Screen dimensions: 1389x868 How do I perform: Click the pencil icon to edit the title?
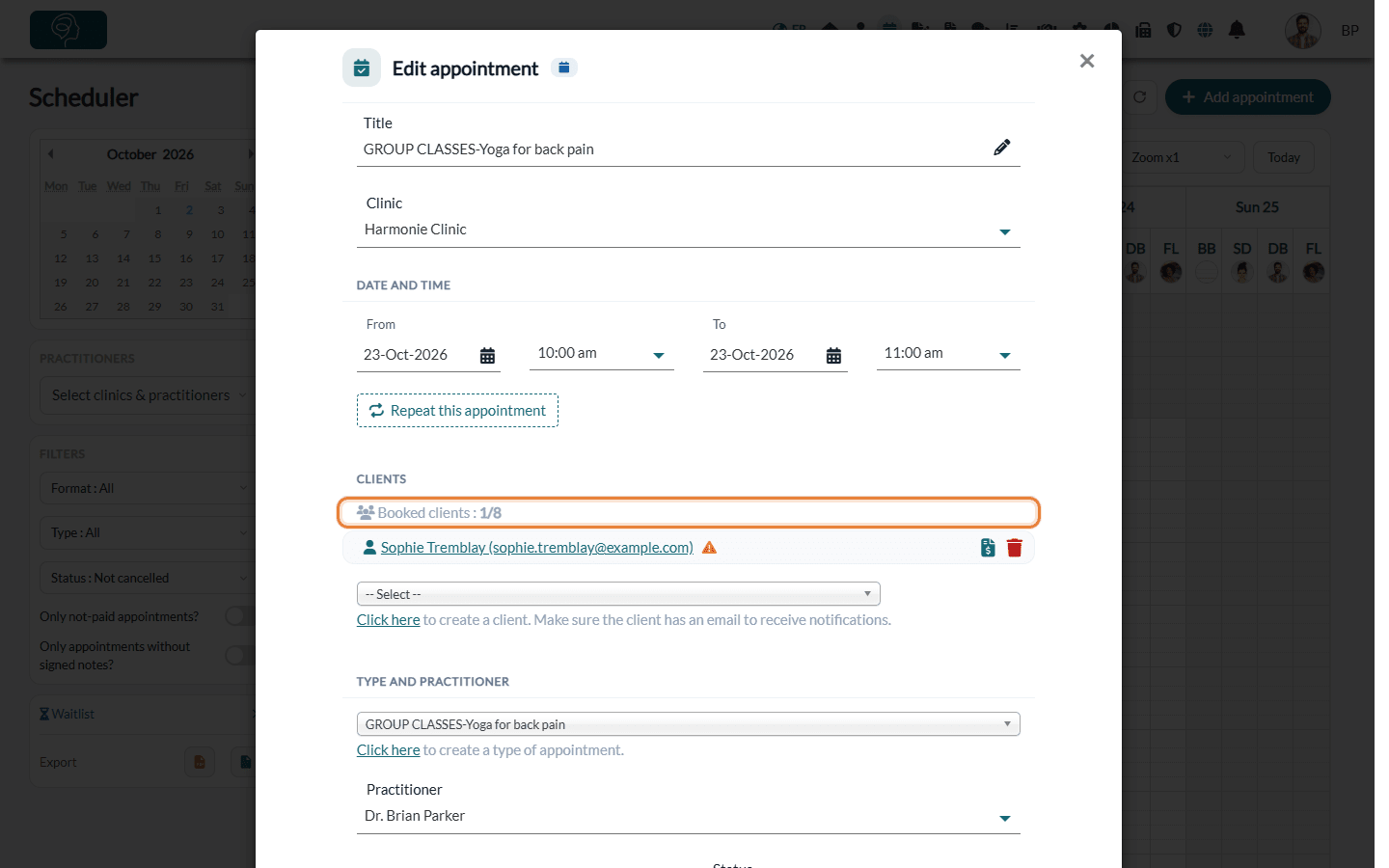click(1002, 148)
